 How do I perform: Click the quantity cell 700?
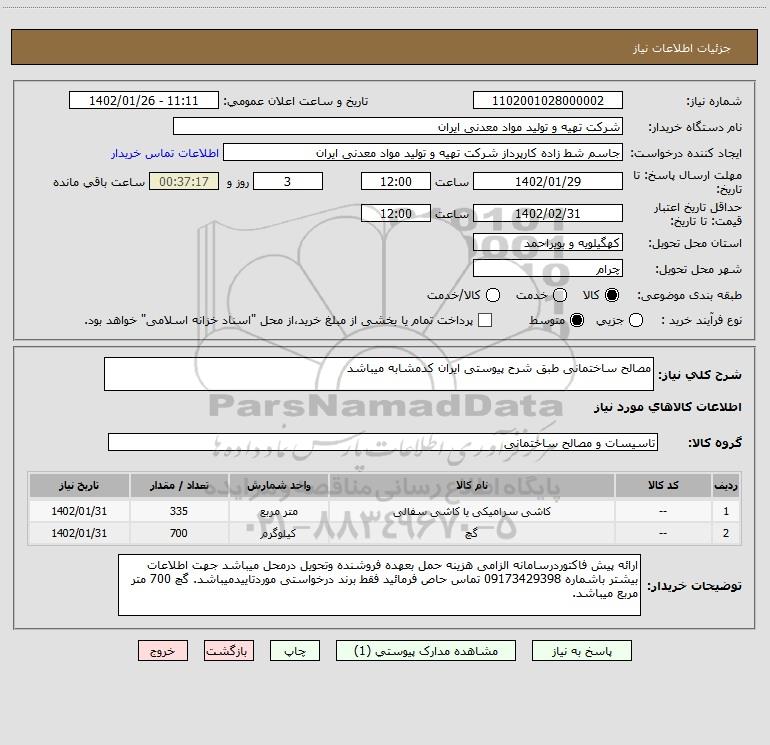point(179,533)
